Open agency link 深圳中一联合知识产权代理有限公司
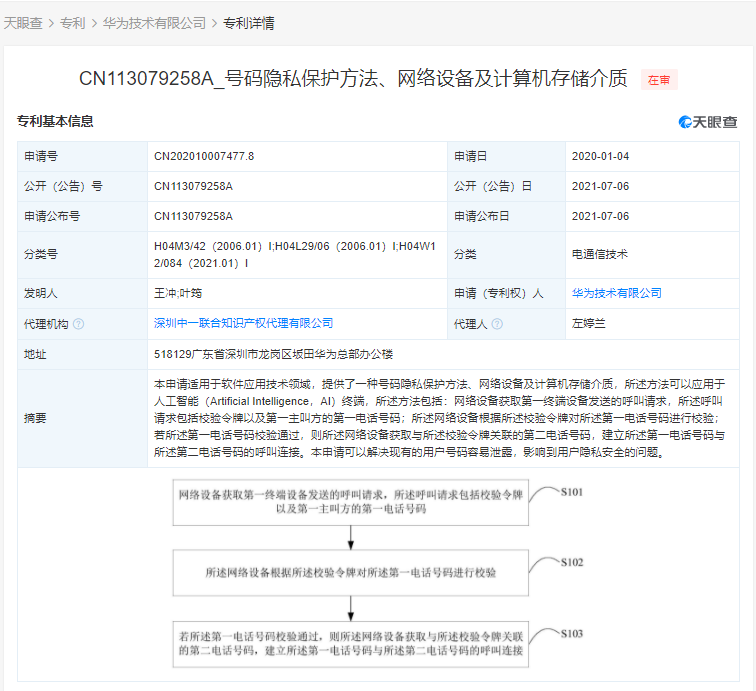 [243, 323]
